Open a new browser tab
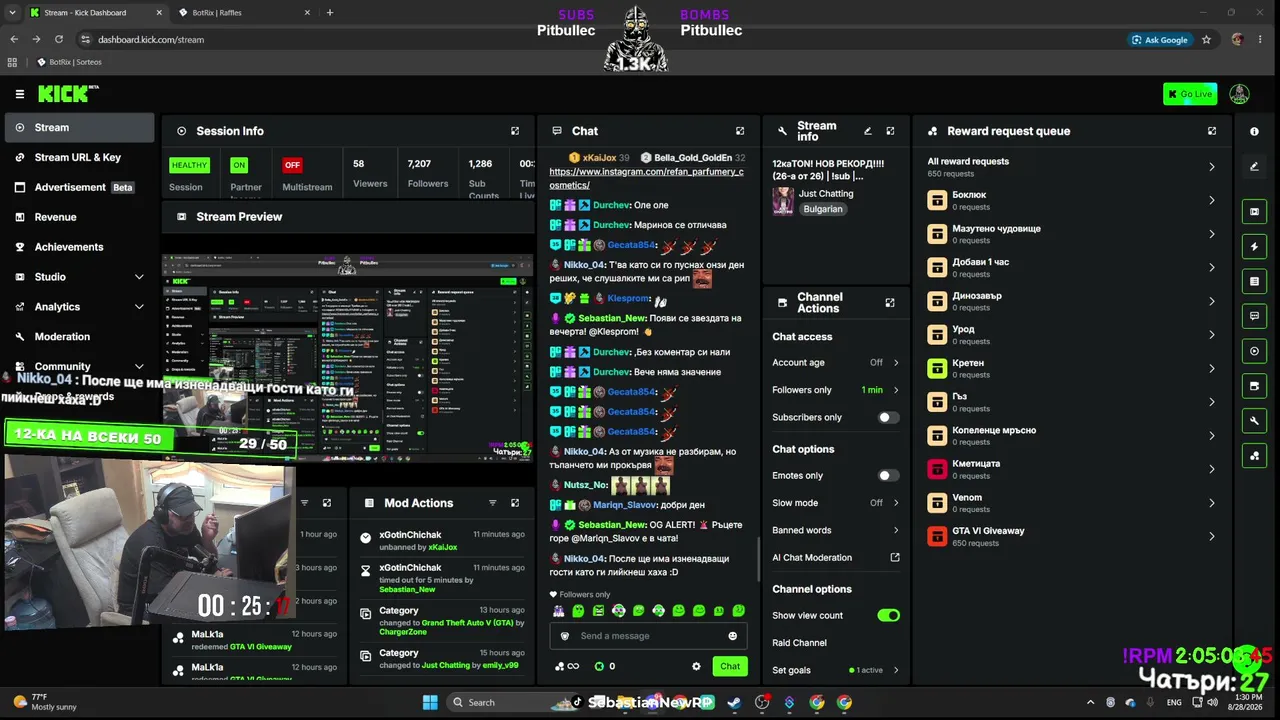The height and width of the screenshot is (720, 1280). point(330,13)
